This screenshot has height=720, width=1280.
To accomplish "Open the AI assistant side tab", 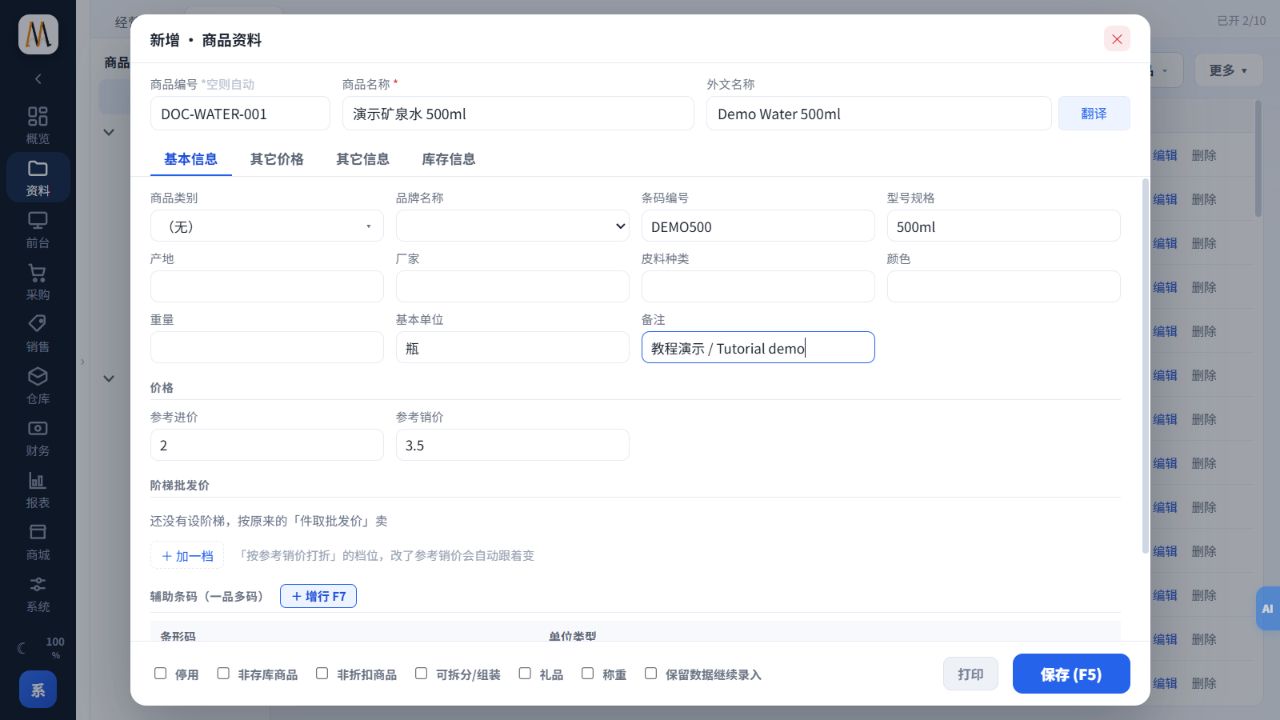I will [x=1267, y=608].
